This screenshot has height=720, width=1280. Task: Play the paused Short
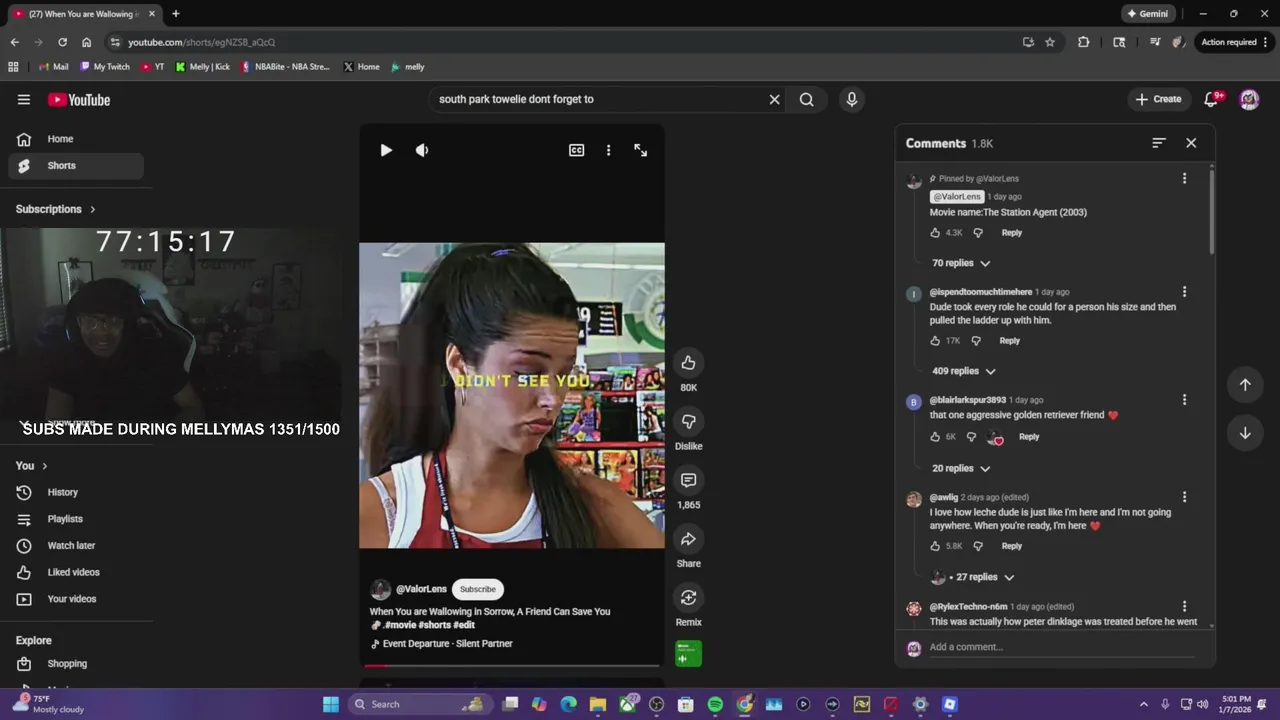click(x=386, y=150)
